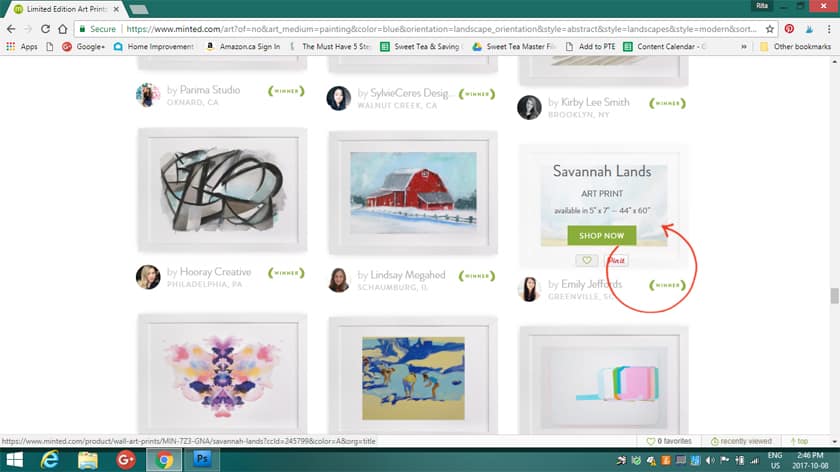Open the Add to PTE bookmark

click(590, 47)
